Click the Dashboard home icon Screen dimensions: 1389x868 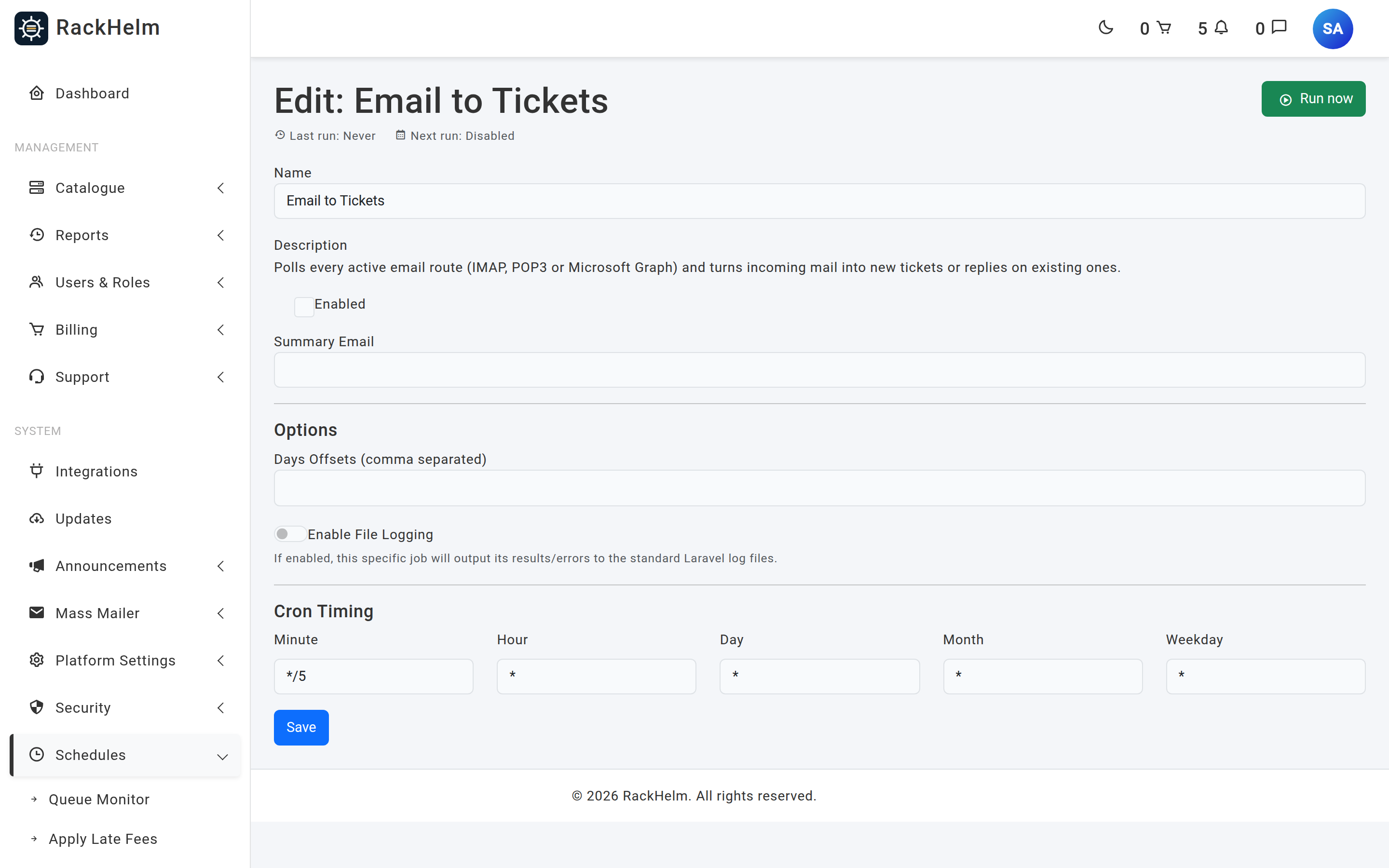37,93
